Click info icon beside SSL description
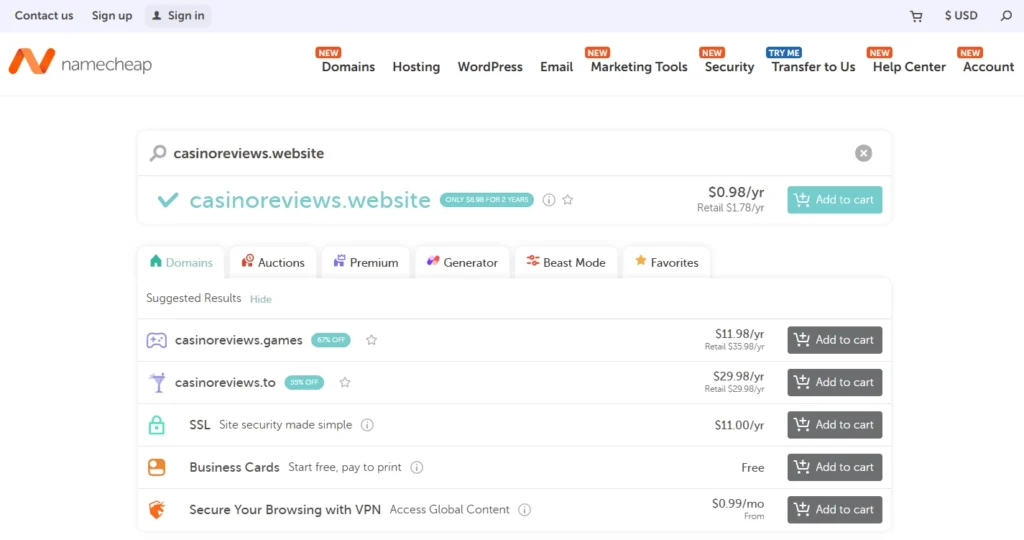The height and width of the screenshot is (540, 1024). (x=367, y=425)
